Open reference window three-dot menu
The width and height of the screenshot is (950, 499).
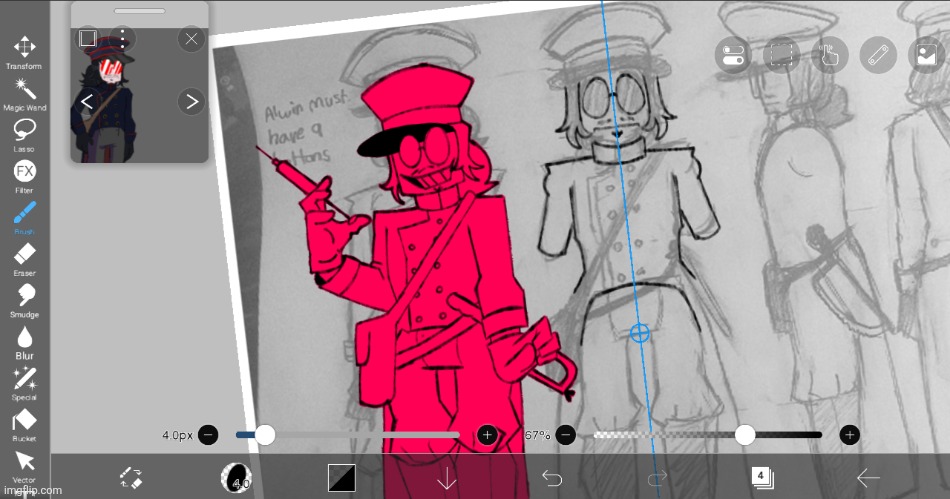(x=123, y=39)
